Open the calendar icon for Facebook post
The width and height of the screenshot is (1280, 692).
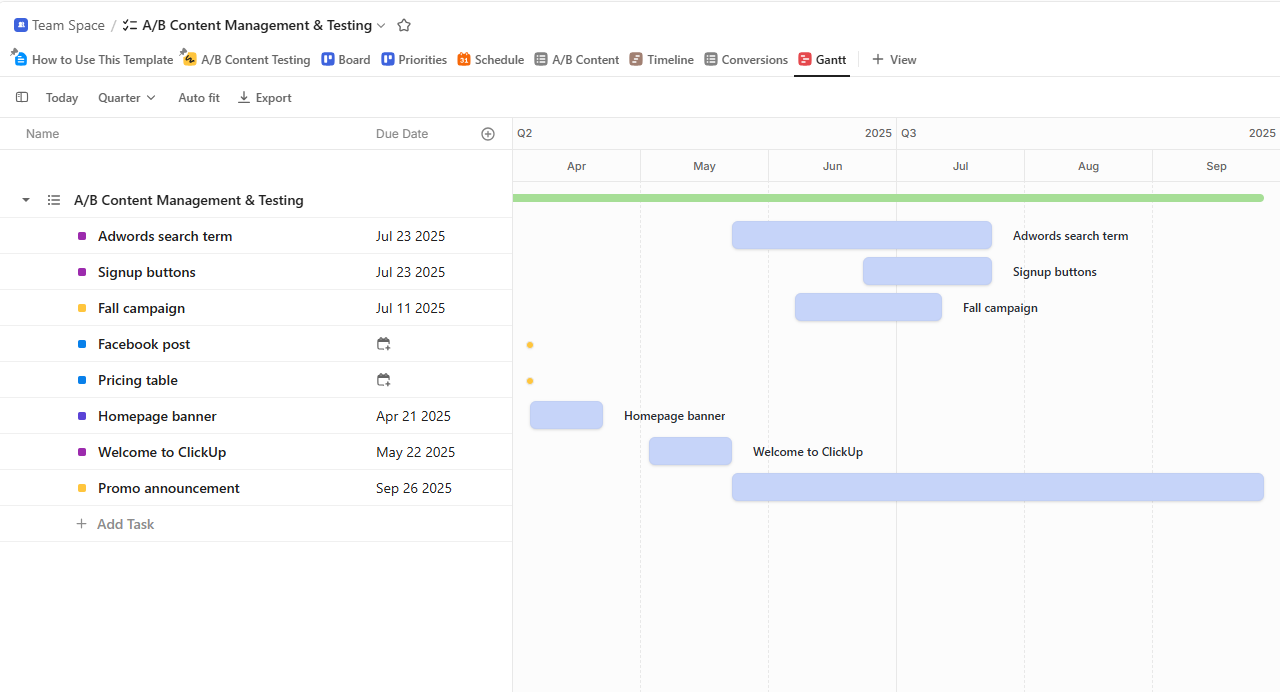(x=383, y=343)
